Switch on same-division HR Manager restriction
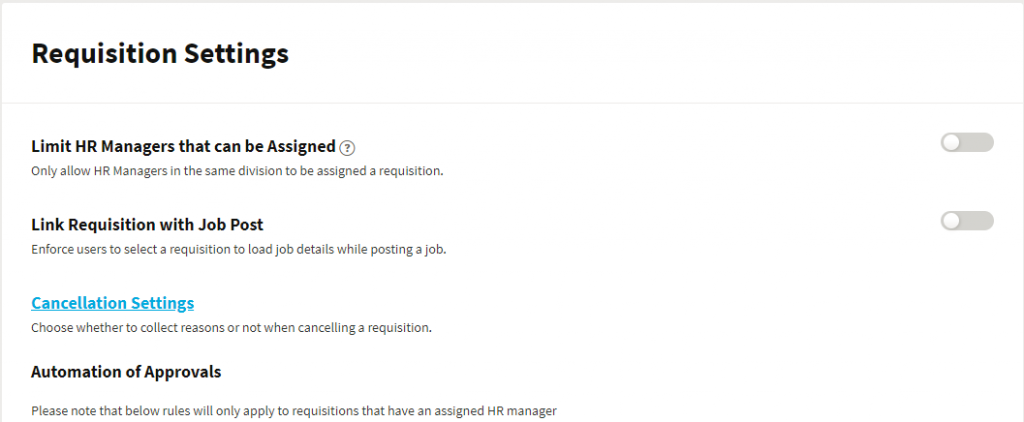The width and height of the screenshot is (1024, 422). (967, 142)
